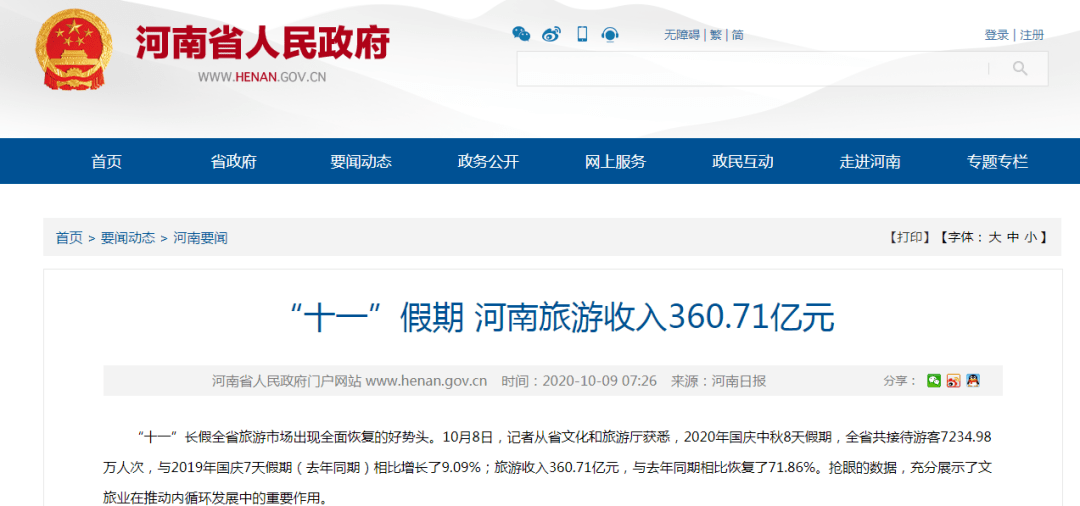Click the 无障碍 accessibility link

point(682,35)
